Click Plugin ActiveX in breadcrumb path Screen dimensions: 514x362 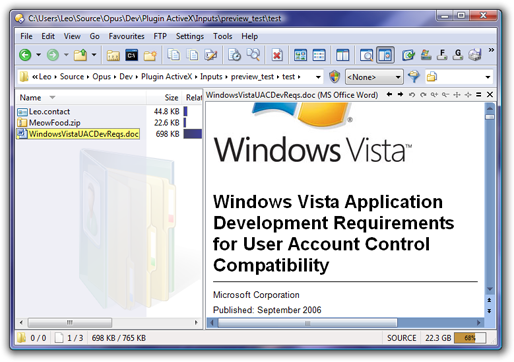coord(167,77)
